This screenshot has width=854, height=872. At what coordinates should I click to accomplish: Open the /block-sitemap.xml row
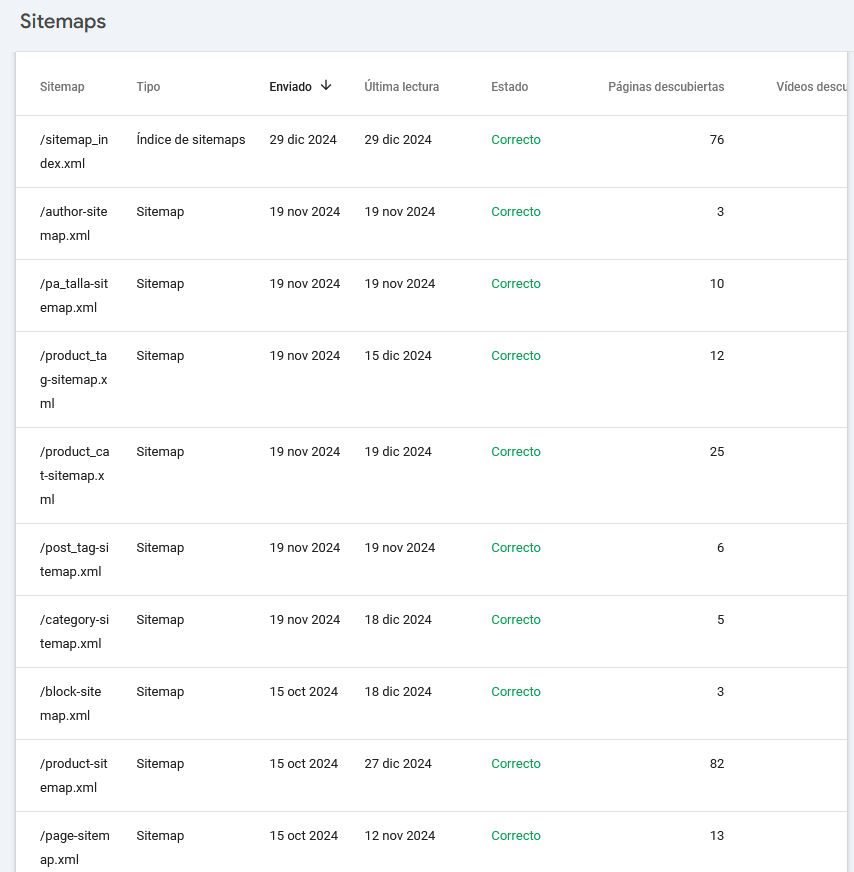pyautogui.click(x=431, y=704)
